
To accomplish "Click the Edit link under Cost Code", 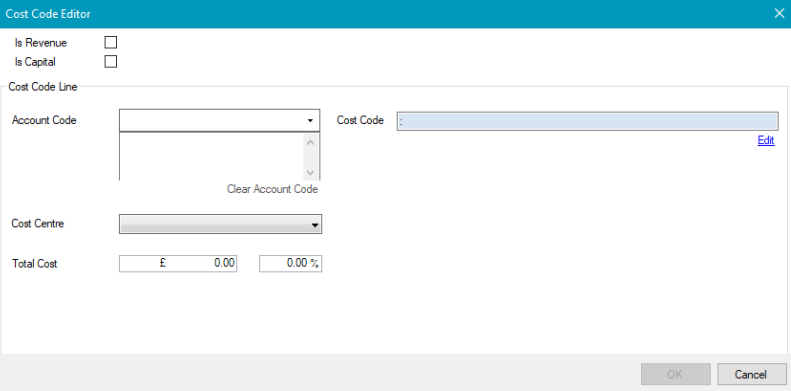I will pos(766,141).
